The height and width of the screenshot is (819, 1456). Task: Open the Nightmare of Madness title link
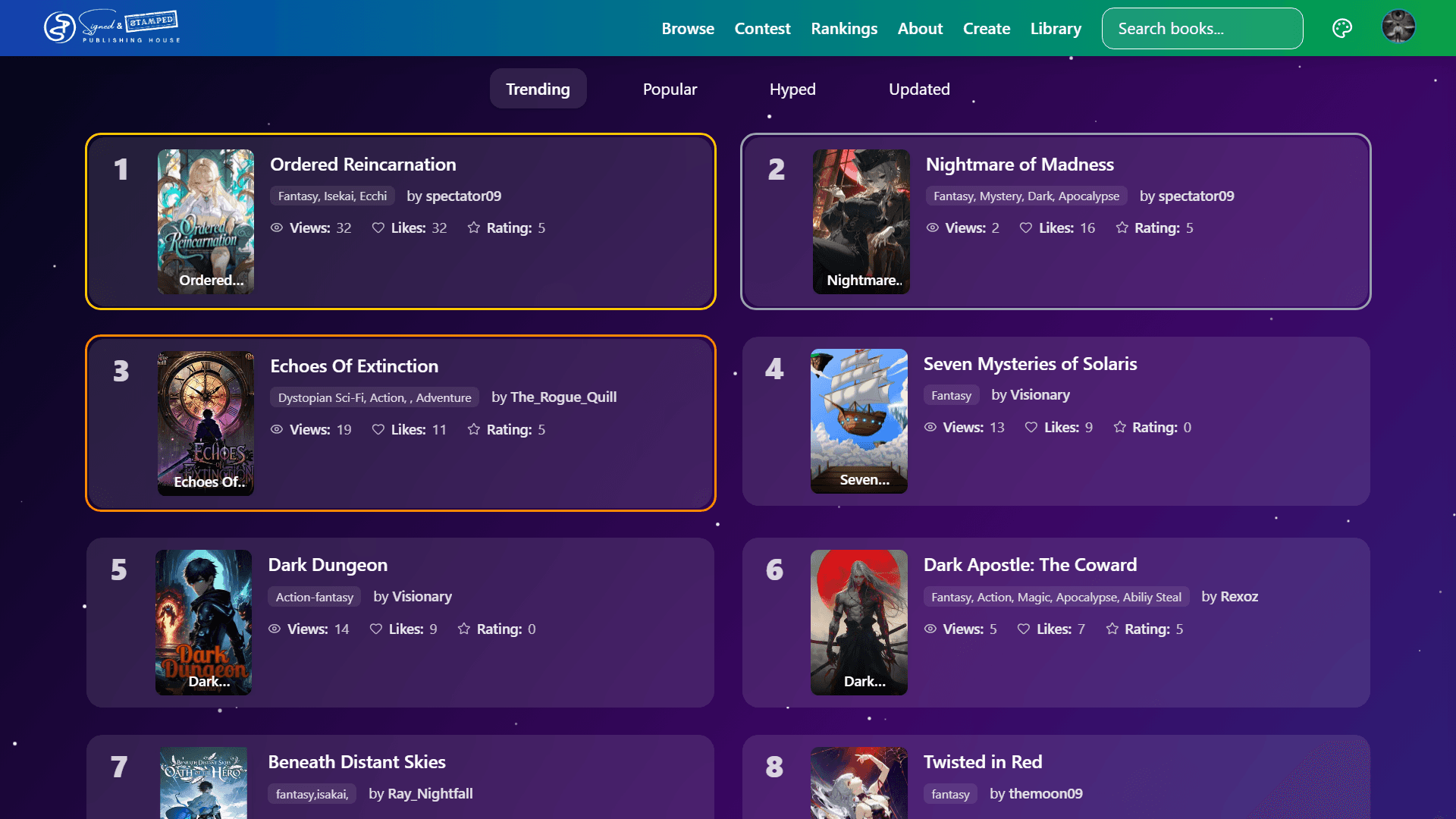point(1020,165)
